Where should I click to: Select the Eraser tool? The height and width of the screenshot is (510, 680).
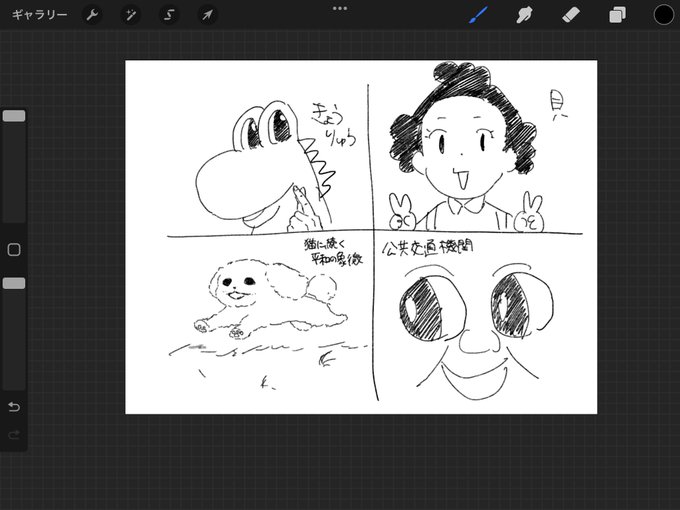pyautogui.click(x=571, y=15)
